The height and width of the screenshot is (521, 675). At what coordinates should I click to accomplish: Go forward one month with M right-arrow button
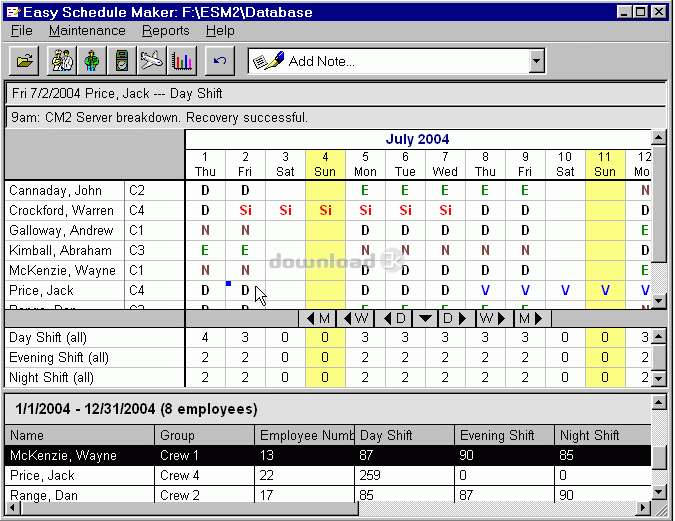click(x=532, y=319)
